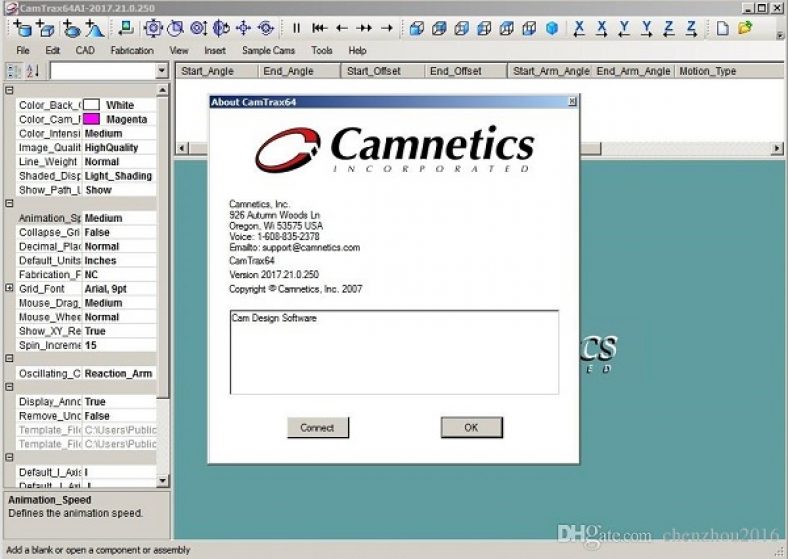Click the white Color_Back swatch
Screen dimensions: 788x559
91,105
